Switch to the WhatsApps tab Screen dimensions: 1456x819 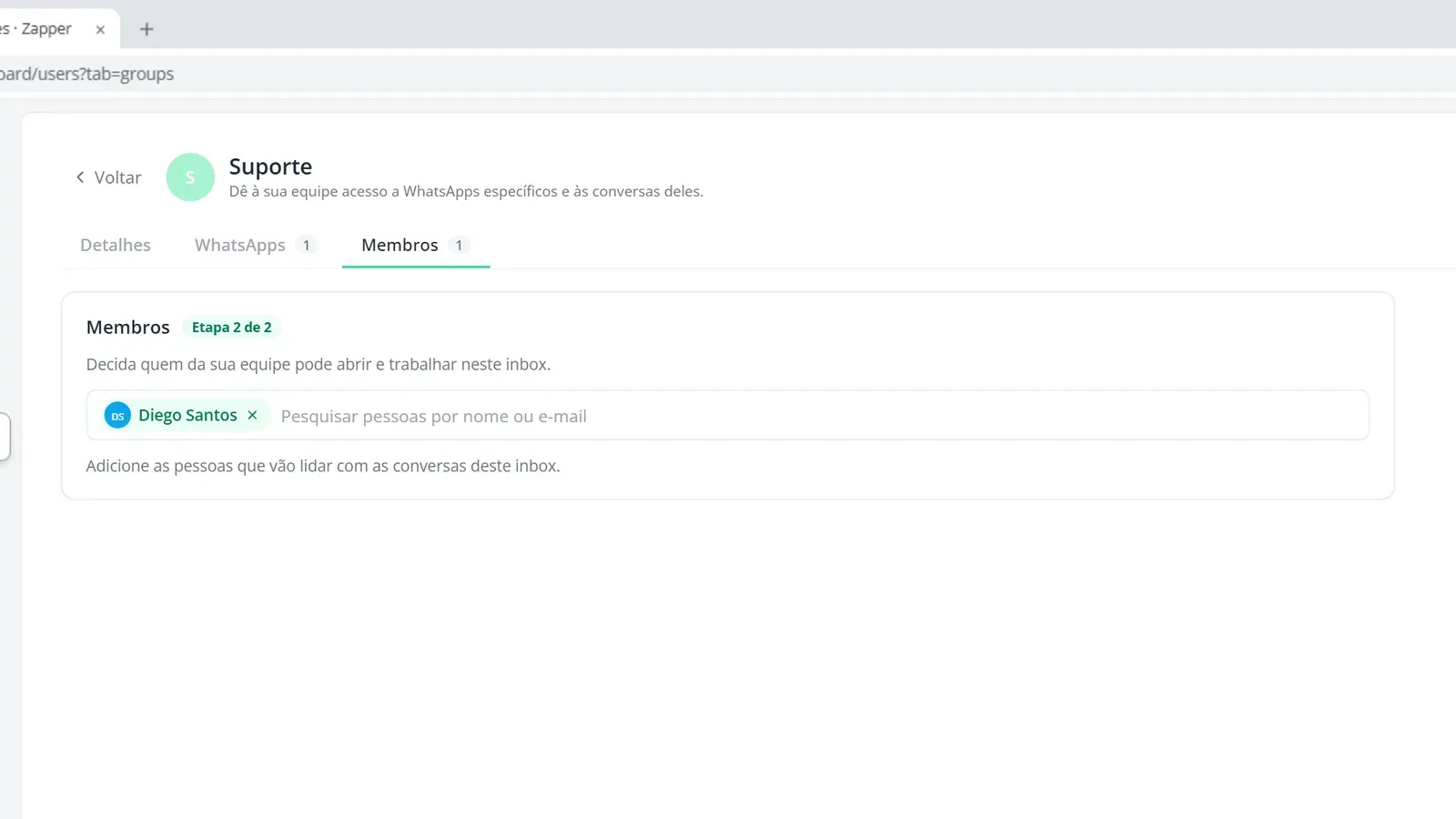click(x=256, y=245)
